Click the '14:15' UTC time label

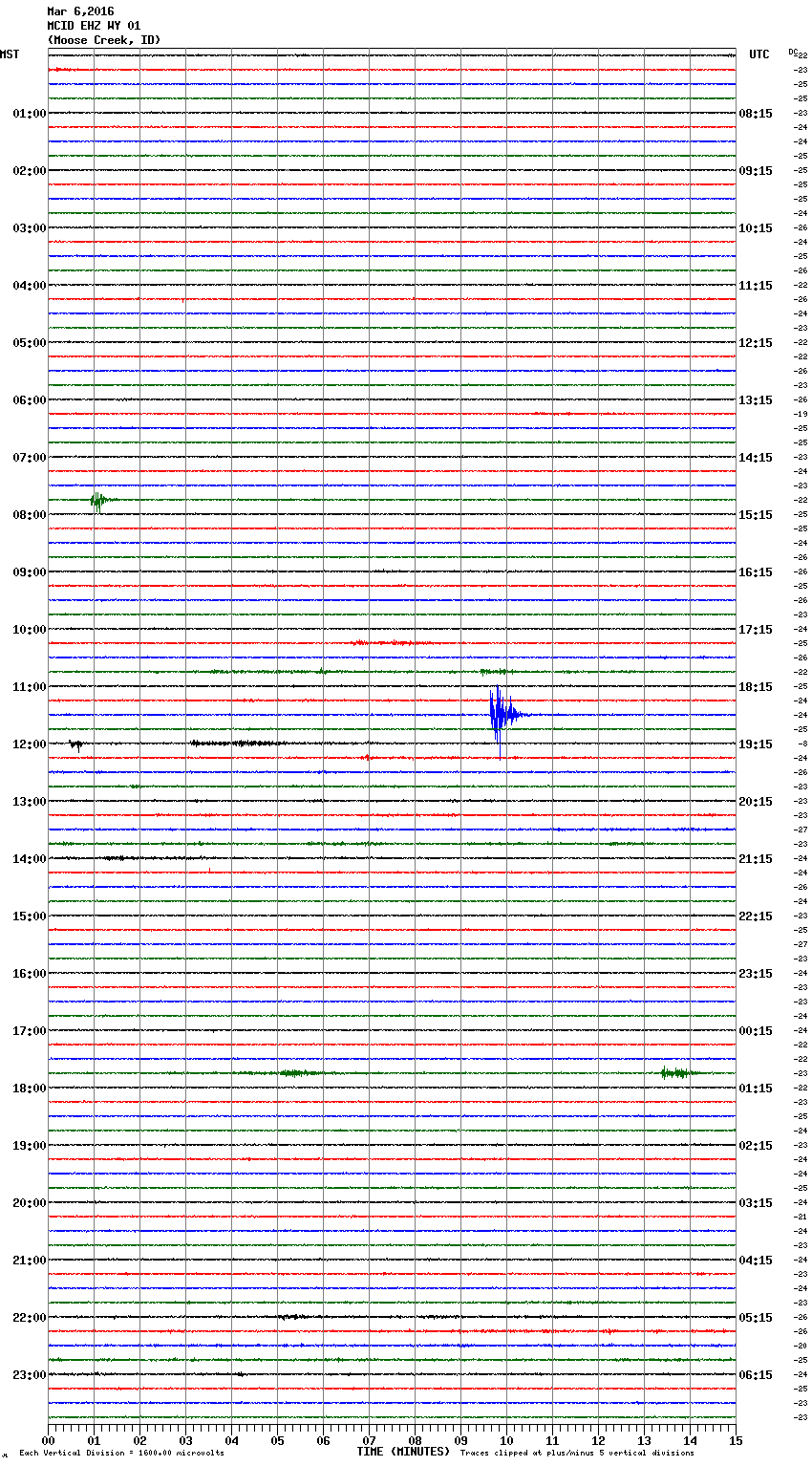coord(756,458)
